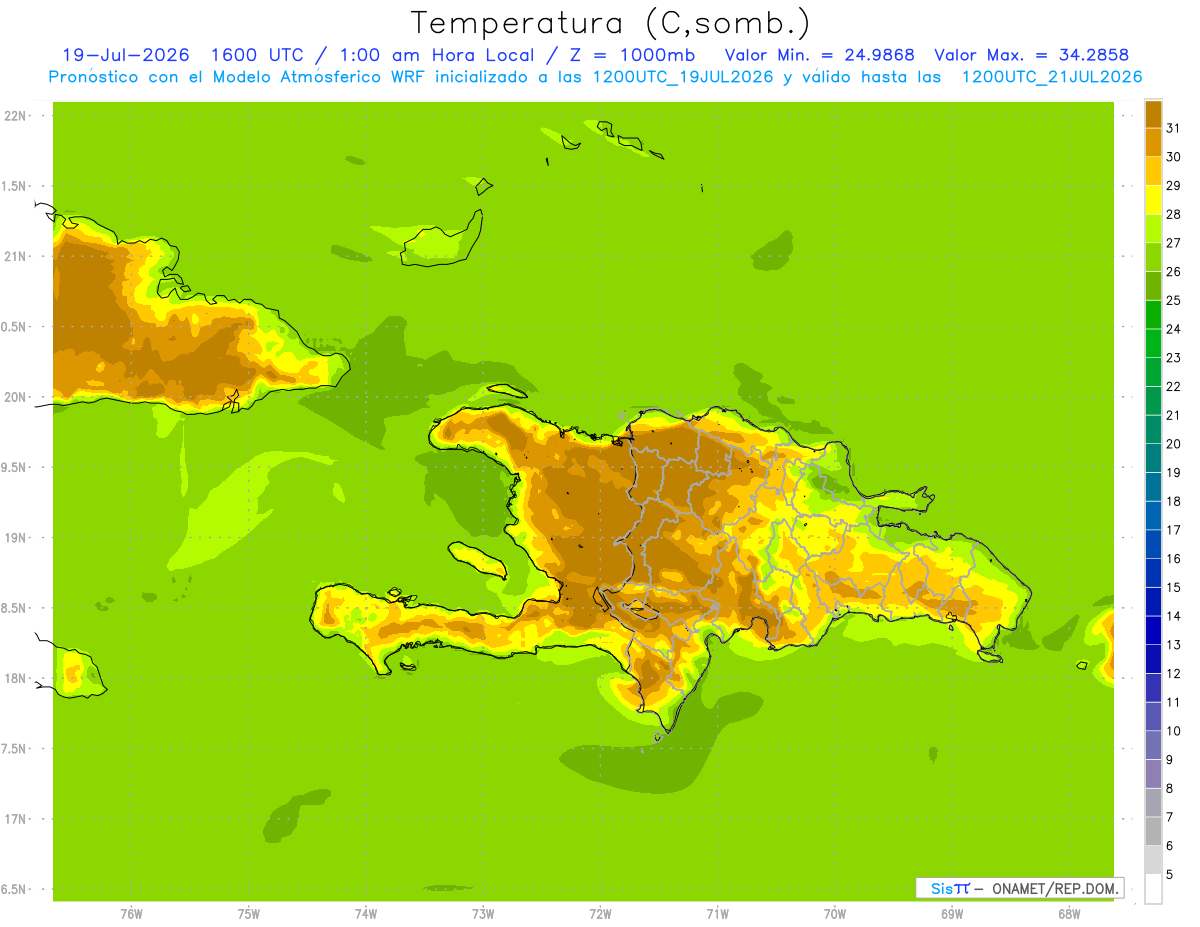
Task: Click the 72W longitude label
Action: coord(600,913)
